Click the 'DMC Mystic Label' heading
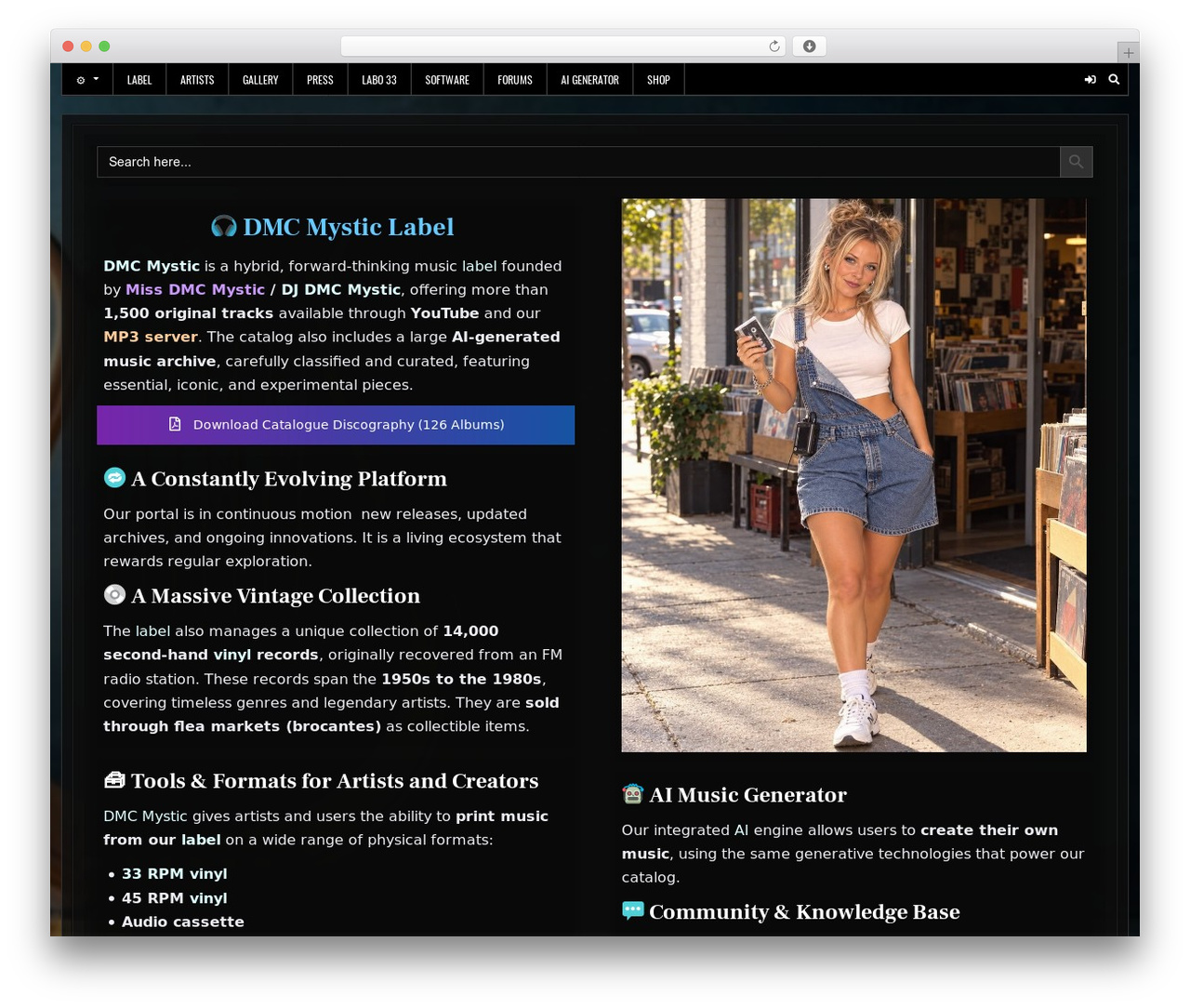 coord(349,227)
